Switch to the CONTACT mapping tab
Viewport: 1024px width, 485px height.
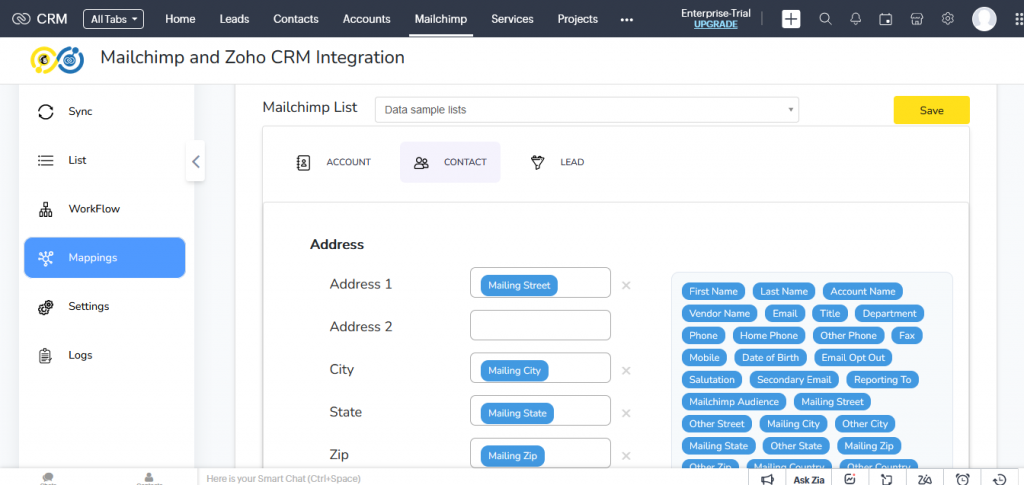(450, 162)
